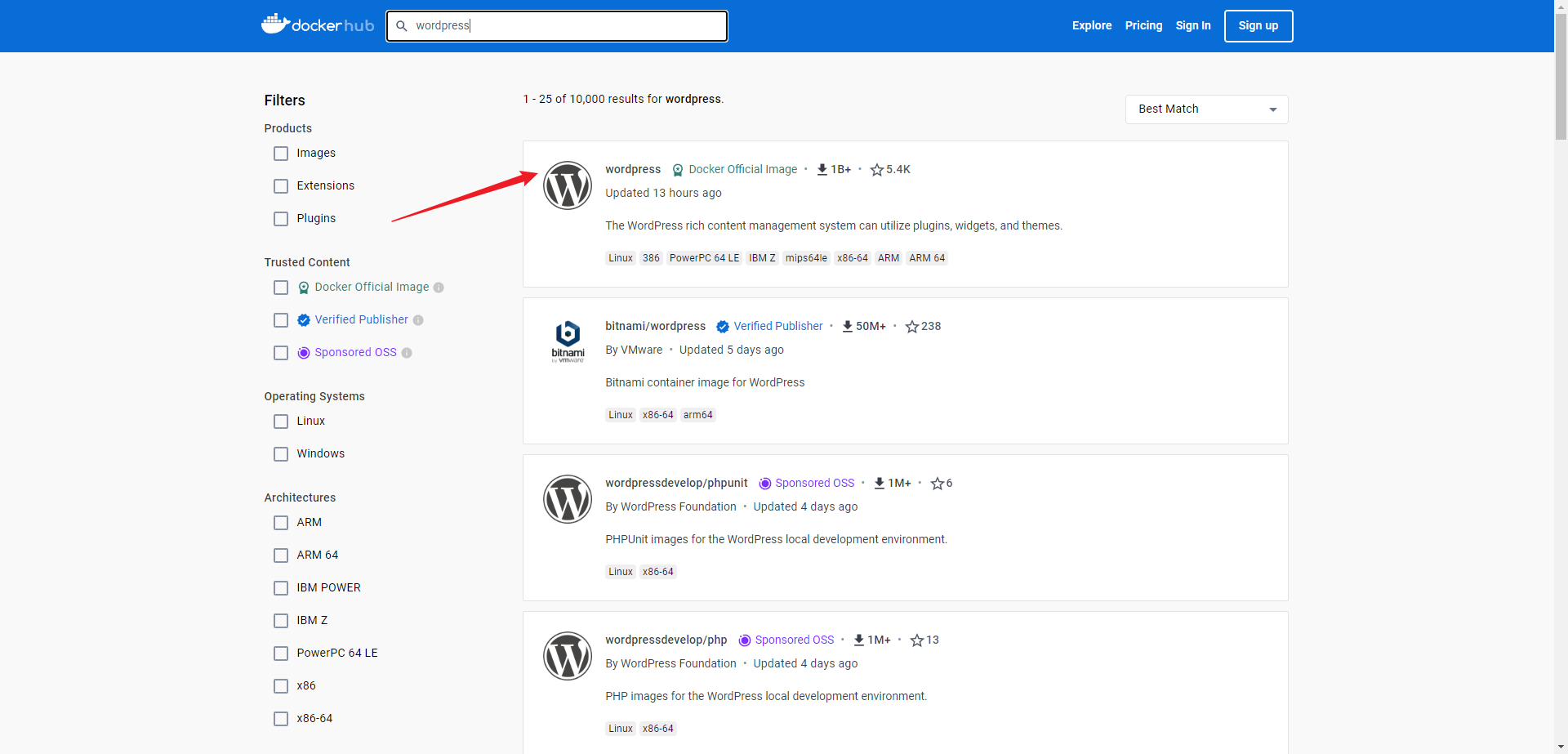Enable the Verified Publisher filter checkbox
This screenshot has height=754, width=1568.
pos(281,320)
